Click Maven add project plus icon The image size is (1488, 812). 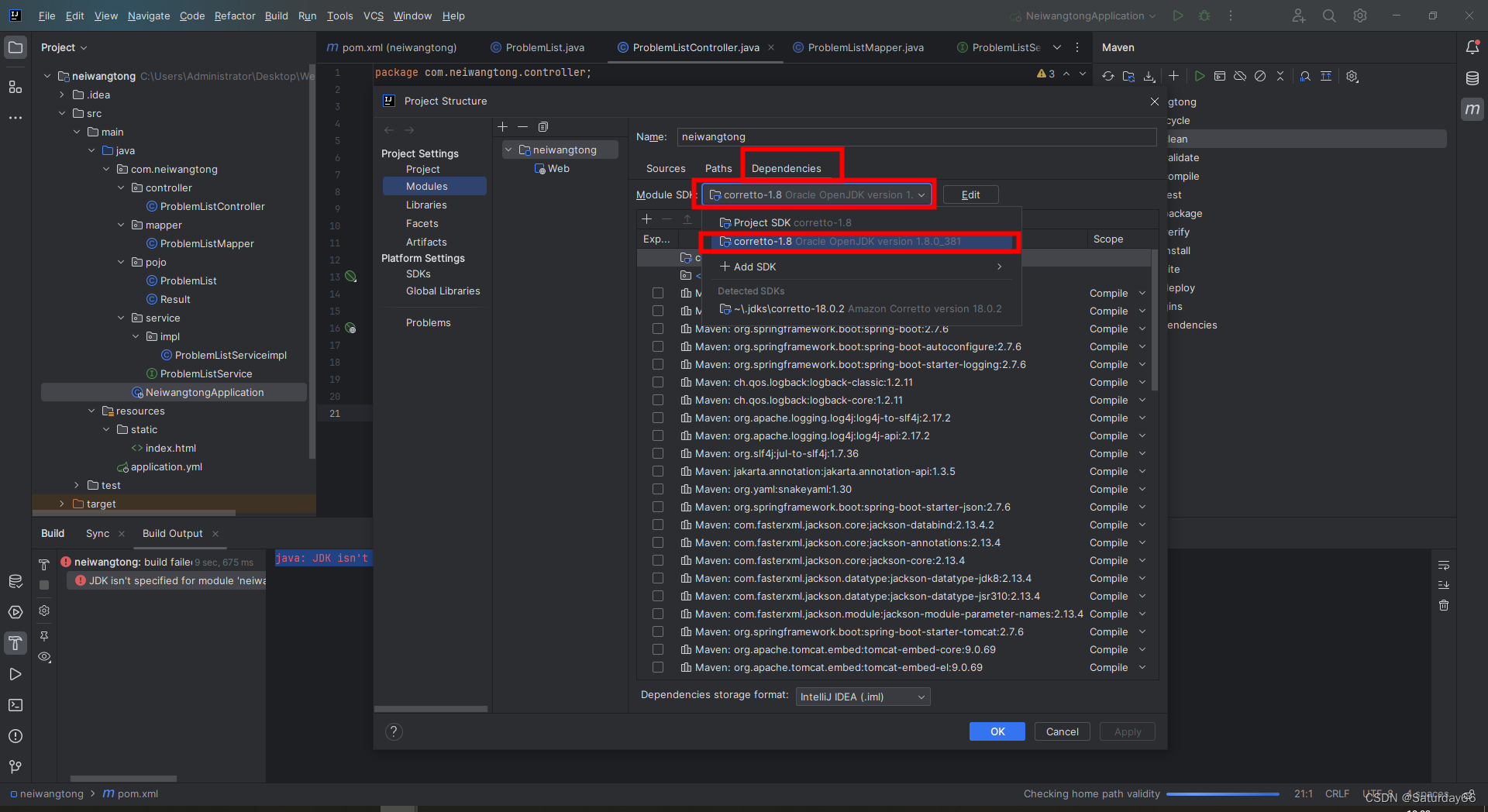(x=1173, y=76)
